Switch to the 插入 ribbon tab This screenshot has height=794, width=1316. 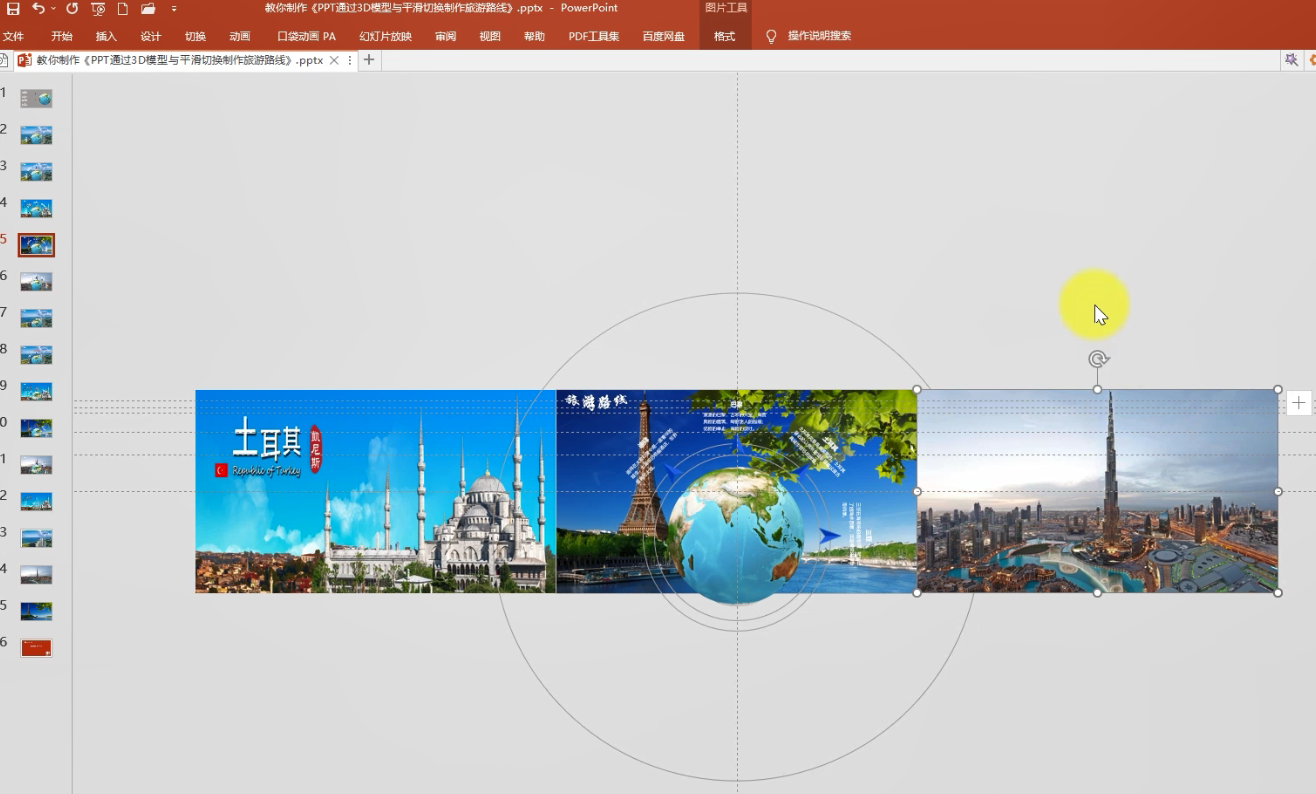coord(106,36)
